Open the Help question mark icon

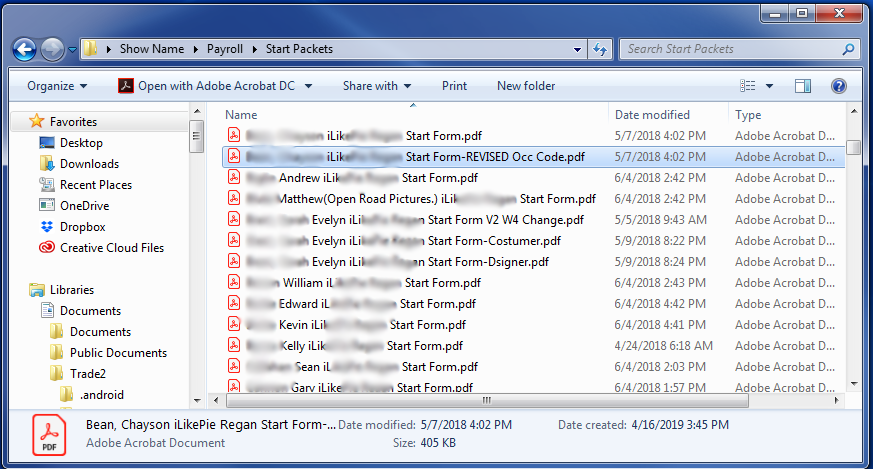(x=839, y=86)
